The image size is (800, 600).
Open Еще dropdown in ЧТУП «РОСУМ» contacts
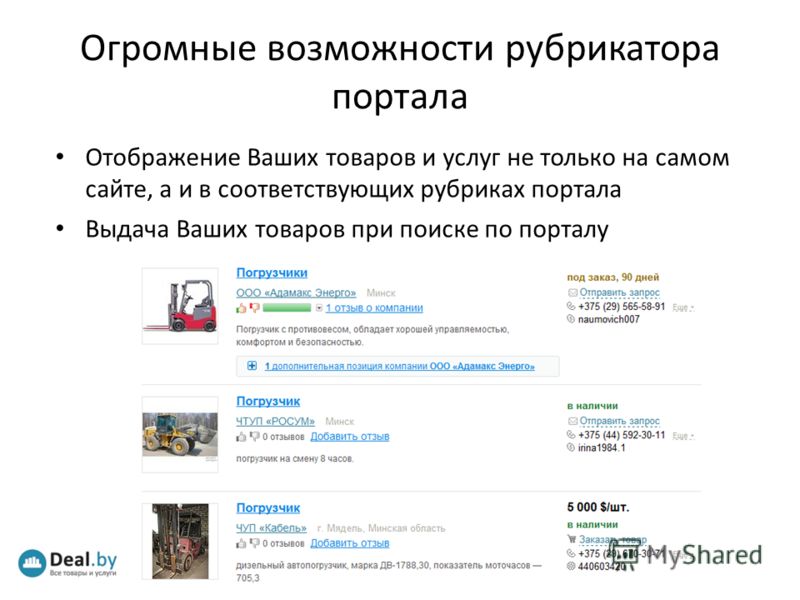(683, 436)
